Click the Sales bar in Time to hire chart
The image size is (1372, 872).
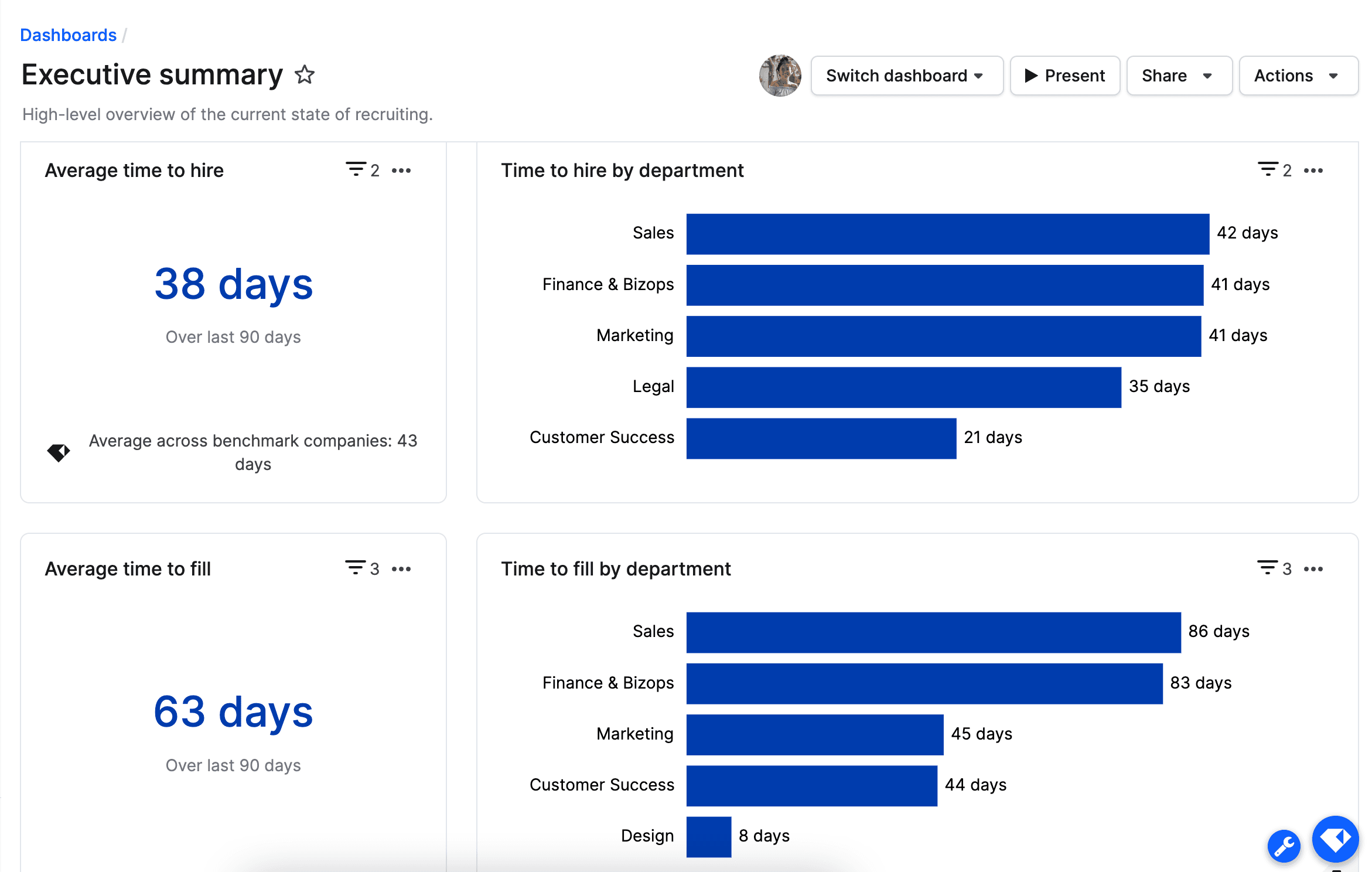(947, 234)
